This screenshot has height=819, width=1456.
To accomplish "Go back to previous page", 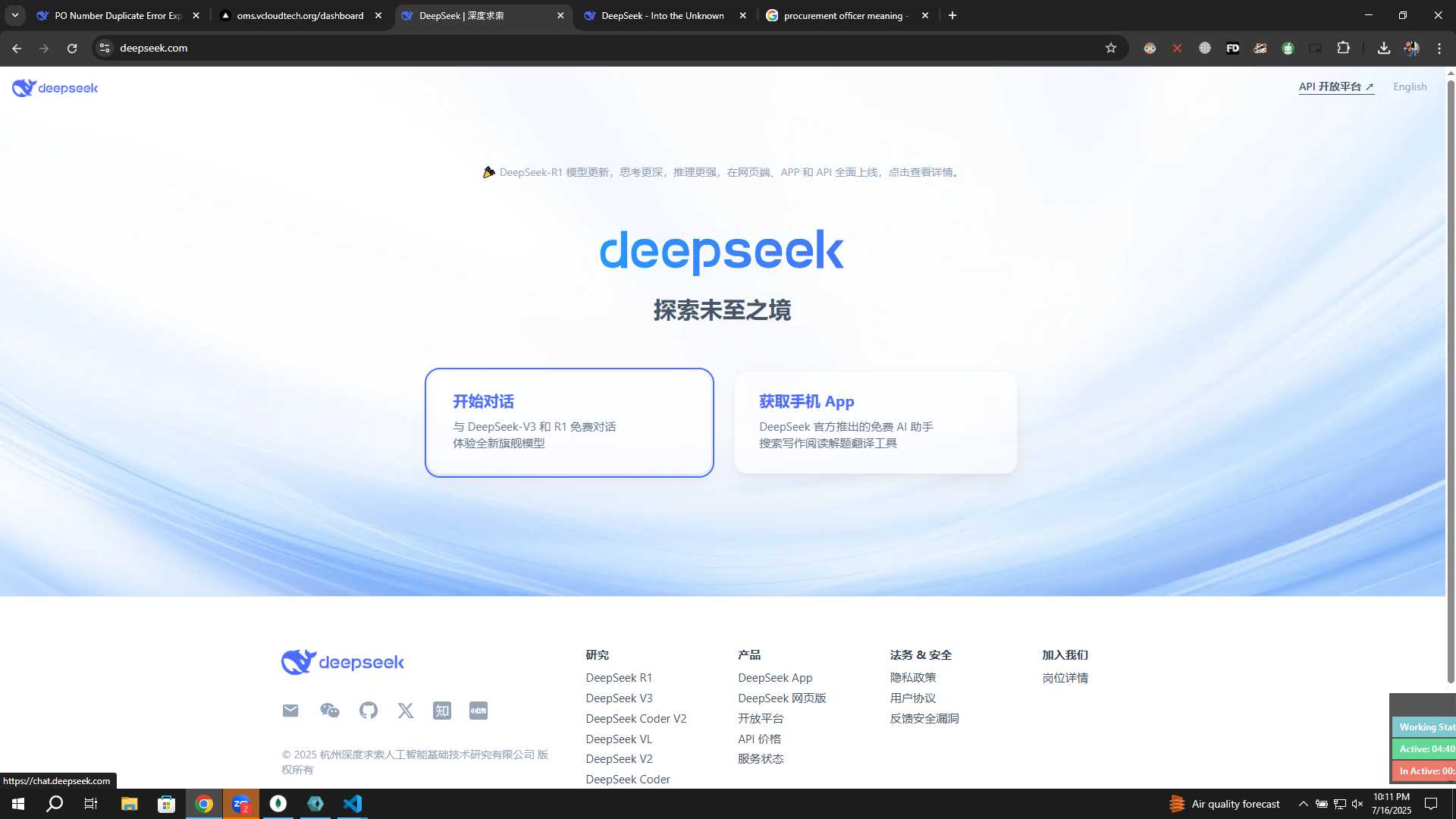I will [x=17, y=48].
